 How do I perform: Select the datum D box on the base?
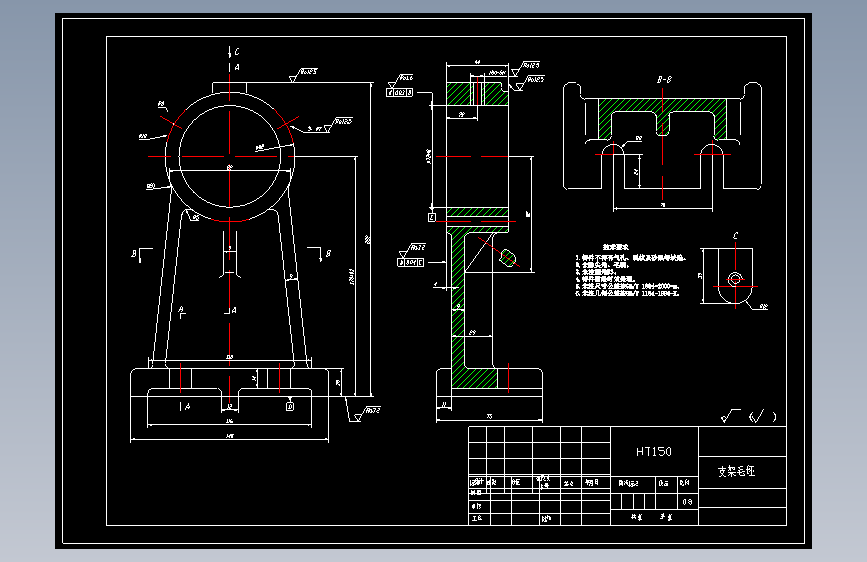(290, 407)
